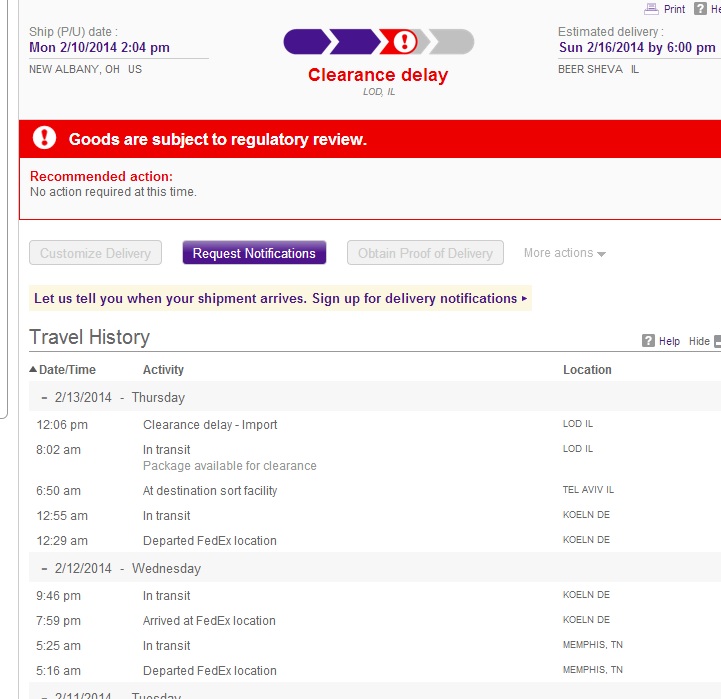Click the Print printer icon
This screenshot has width=721, height=699.
[651, 8]
